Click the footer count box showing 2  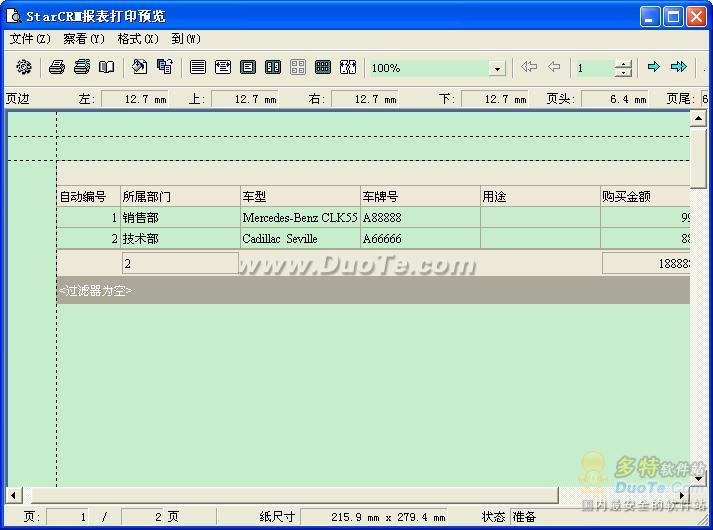[181, 264]
